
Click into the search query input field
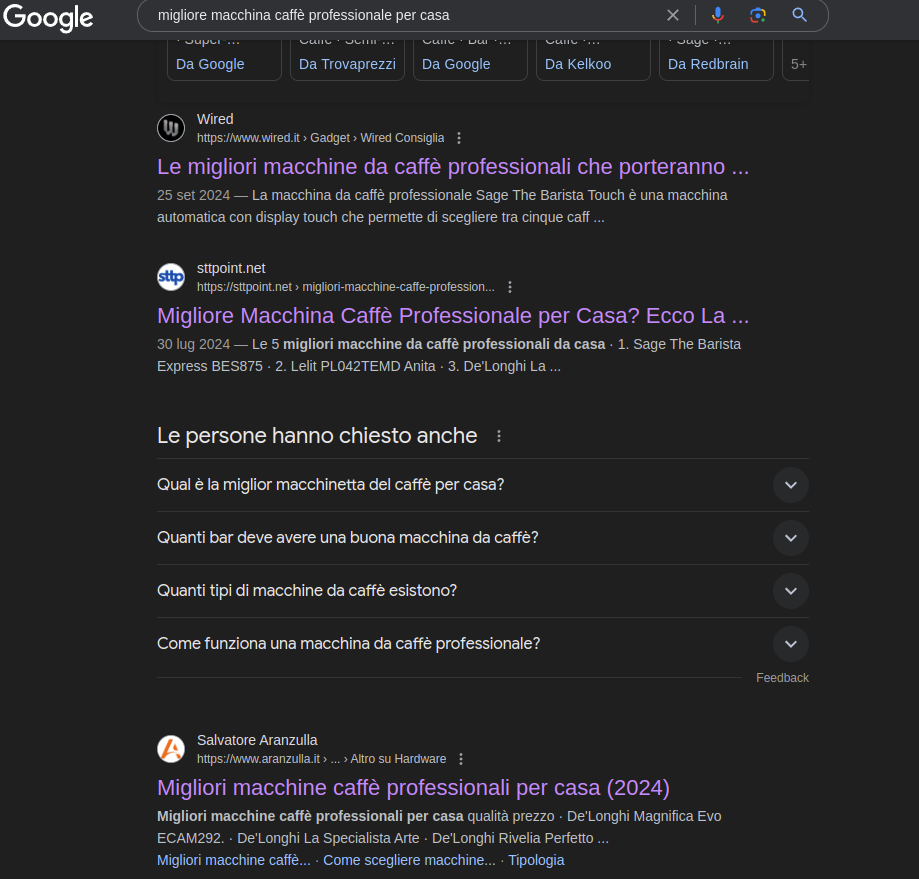click(x=404, y=15)
